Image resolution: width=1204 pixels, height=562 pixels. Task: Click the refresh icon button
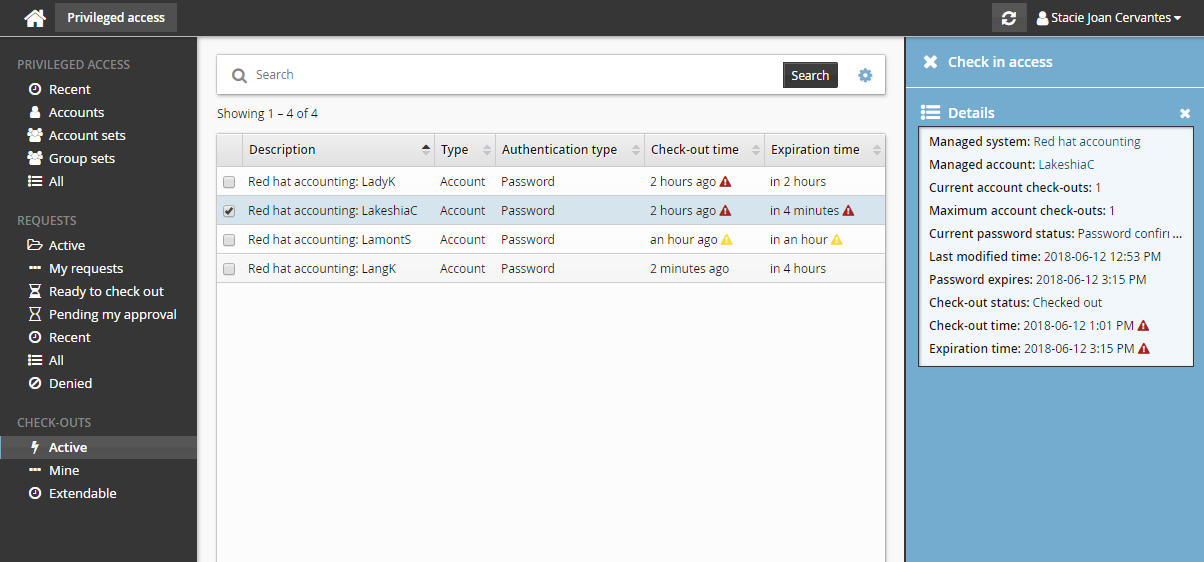coord(1009,18)
